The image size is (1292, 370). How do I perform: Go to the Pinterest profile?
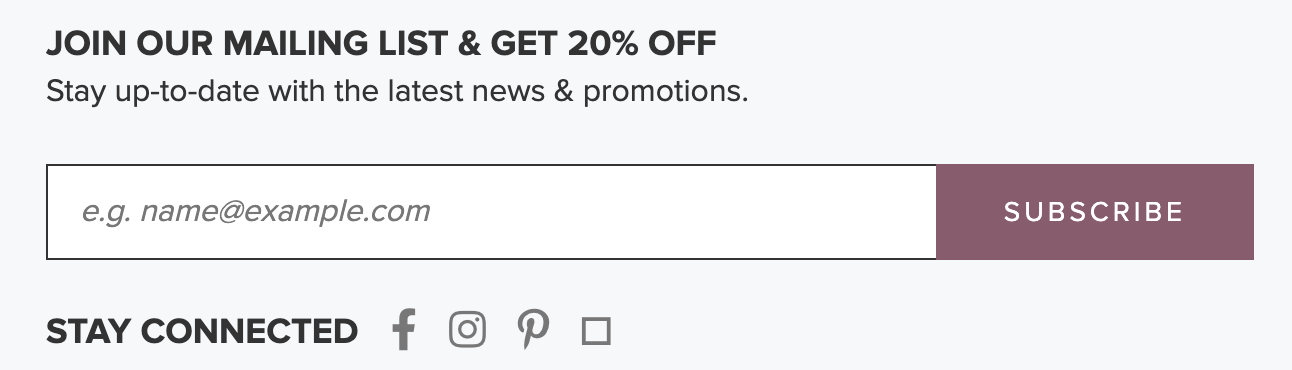(x=532, y=329)
